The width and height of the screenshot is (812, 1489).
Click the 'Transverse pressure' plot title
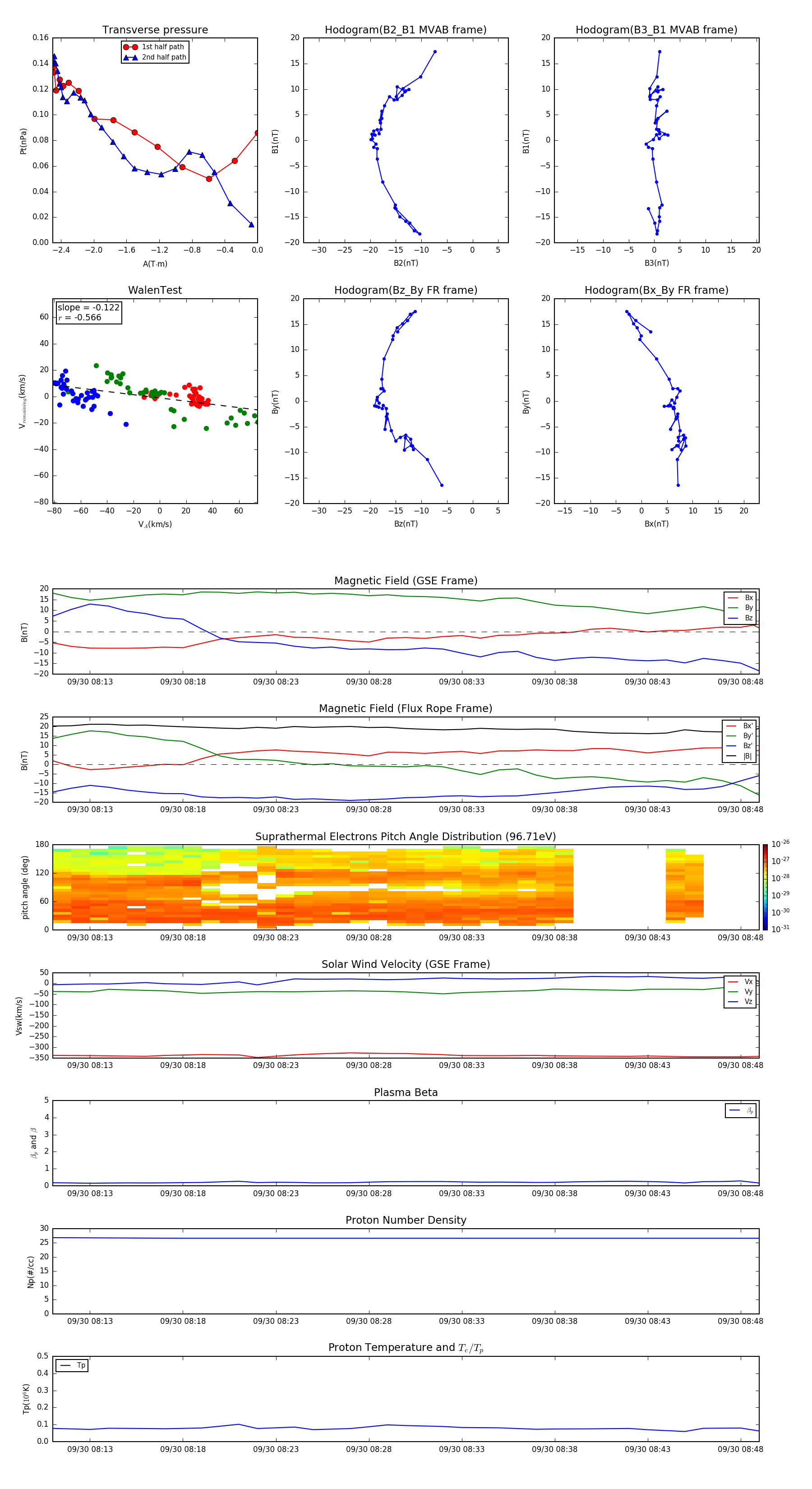(x=155, y=30)
